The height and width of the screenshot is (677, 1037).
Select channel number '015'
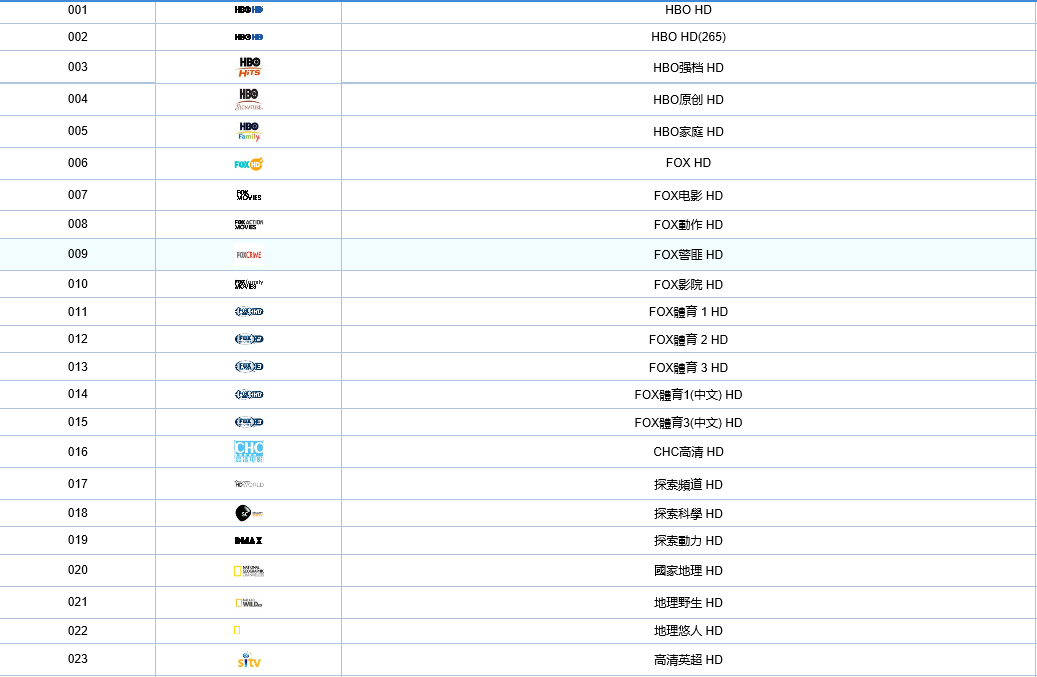click(77, 422)
